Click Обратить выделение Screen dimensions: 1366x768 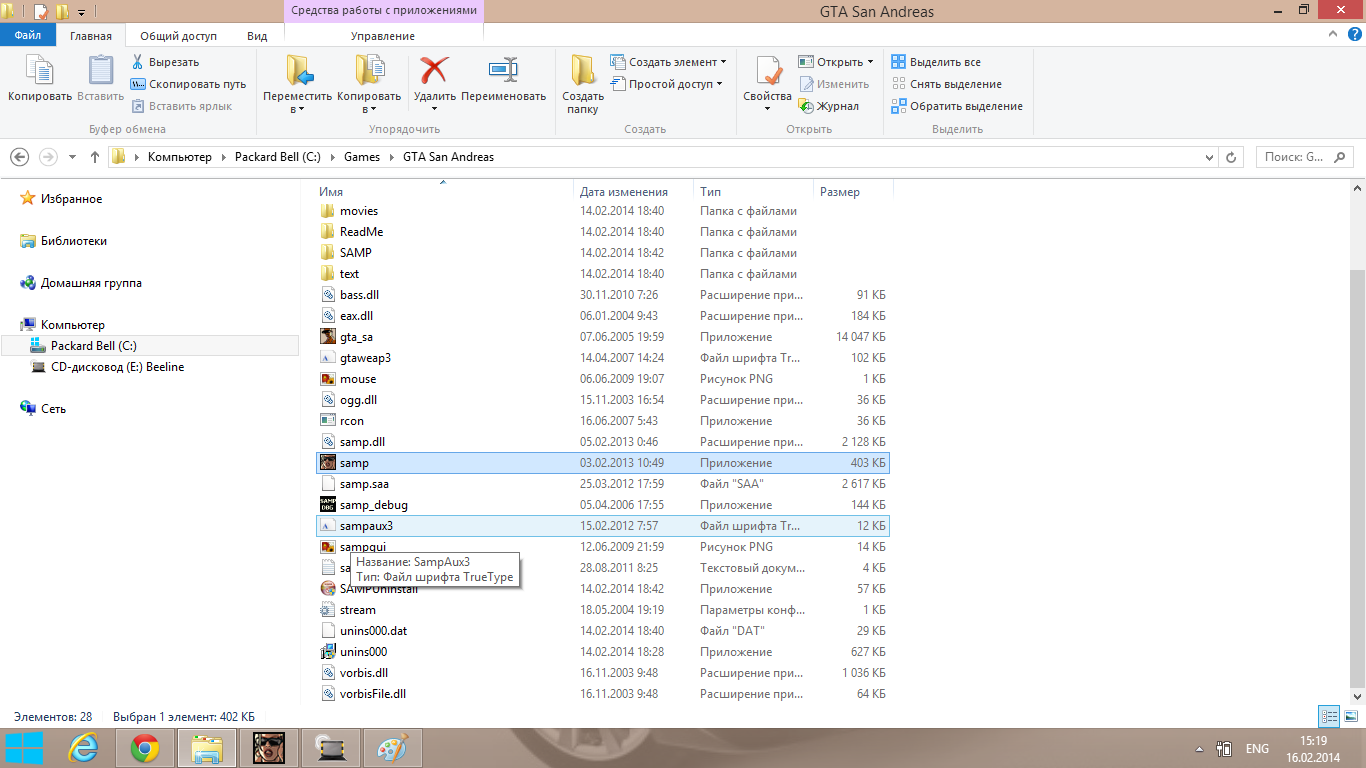(957, 106)
